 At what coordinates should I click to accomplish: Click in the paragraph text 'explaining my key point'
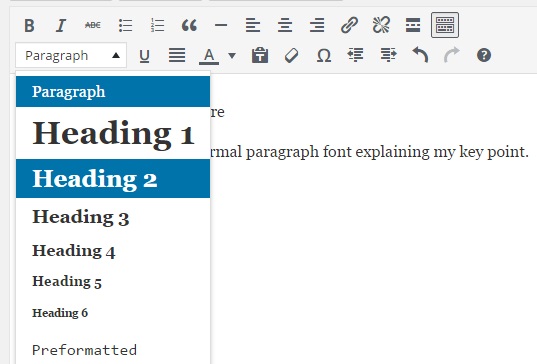click(442, 152)
